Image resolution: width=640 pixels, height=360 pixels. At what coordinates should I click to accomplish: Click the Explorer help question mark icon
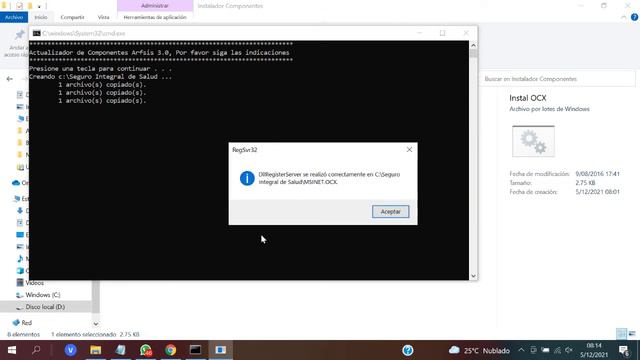tap(634, 17)
